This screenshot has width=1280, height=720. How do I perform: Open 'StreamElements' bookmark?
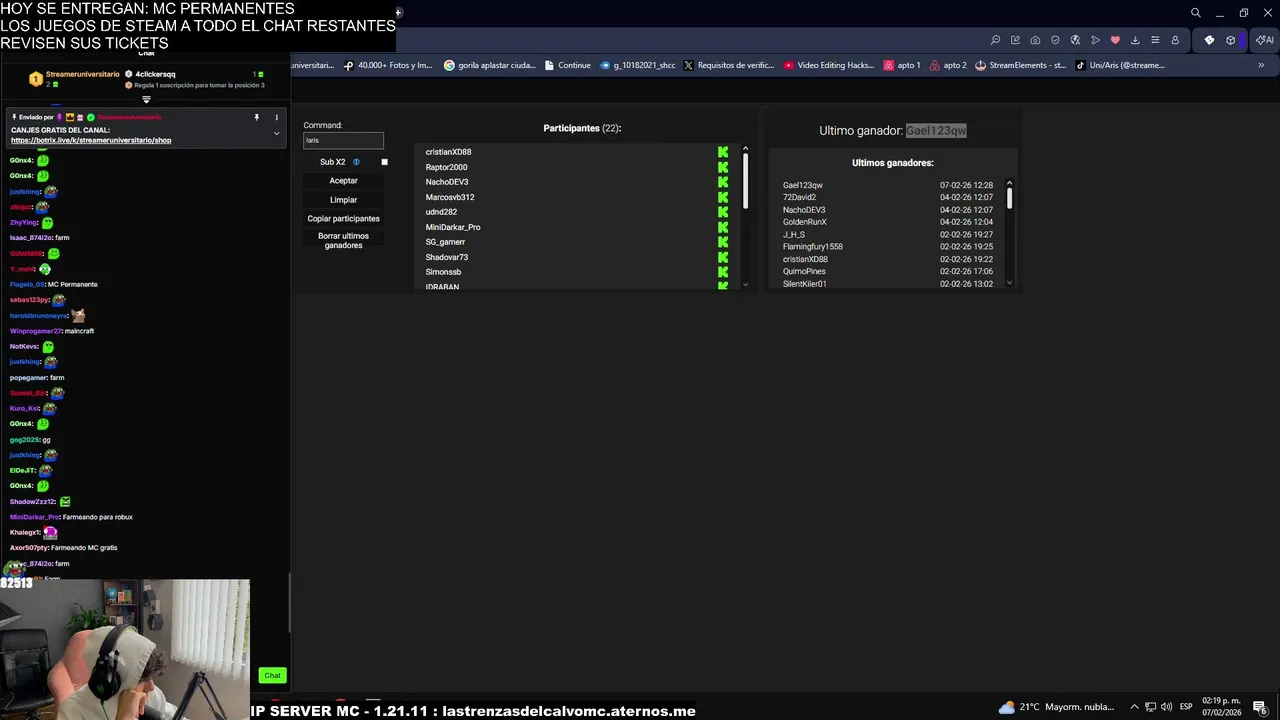1020,65
